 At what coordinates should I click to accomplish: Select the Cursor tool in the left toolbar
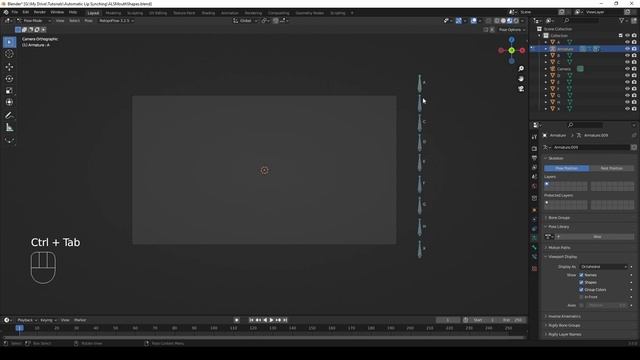pos(9,54)
